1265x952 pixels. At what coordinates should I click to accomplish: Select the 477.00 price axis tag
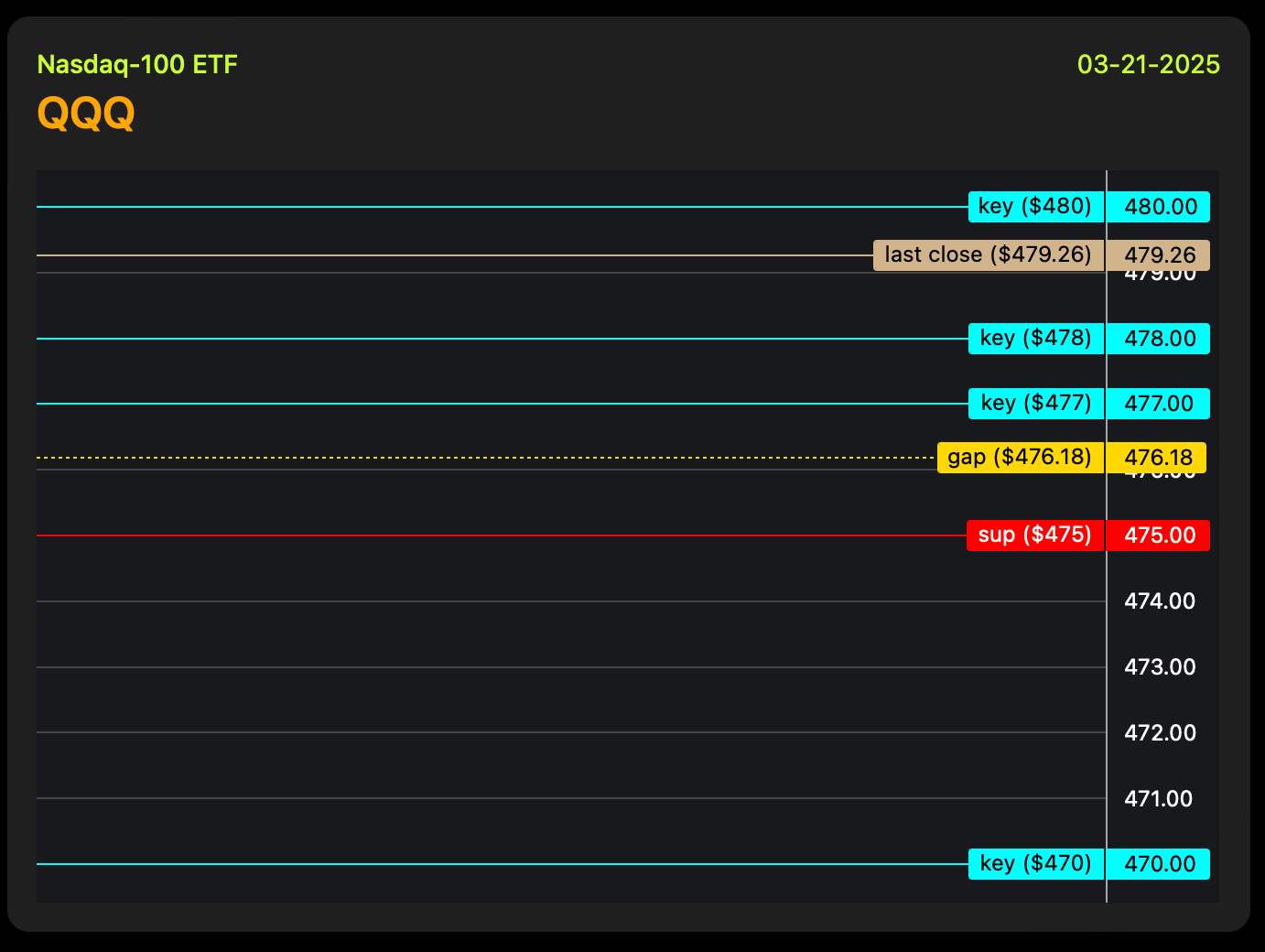click(1159, 404)
